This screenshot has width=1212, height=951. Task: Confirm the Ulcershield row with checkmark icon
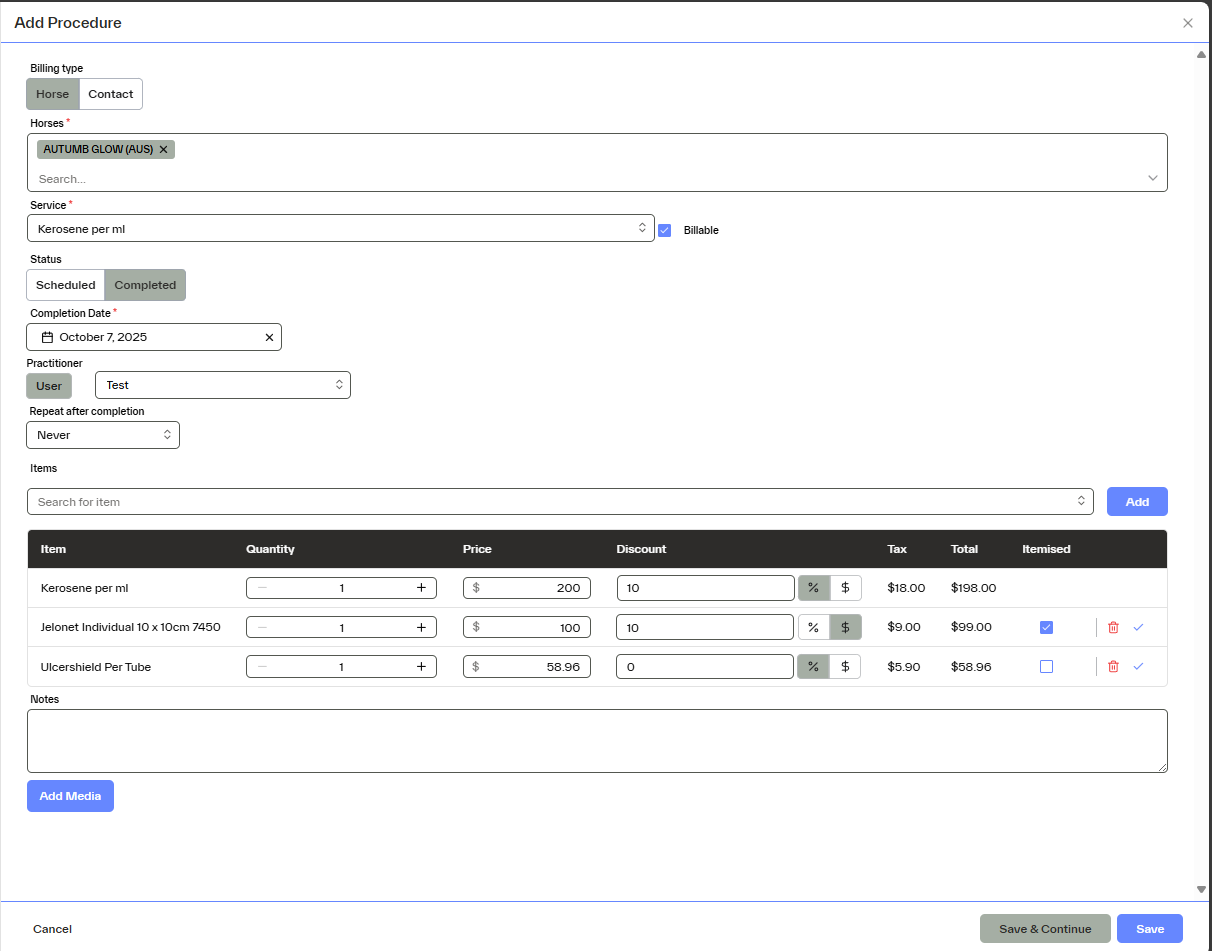click(1138, 666)
